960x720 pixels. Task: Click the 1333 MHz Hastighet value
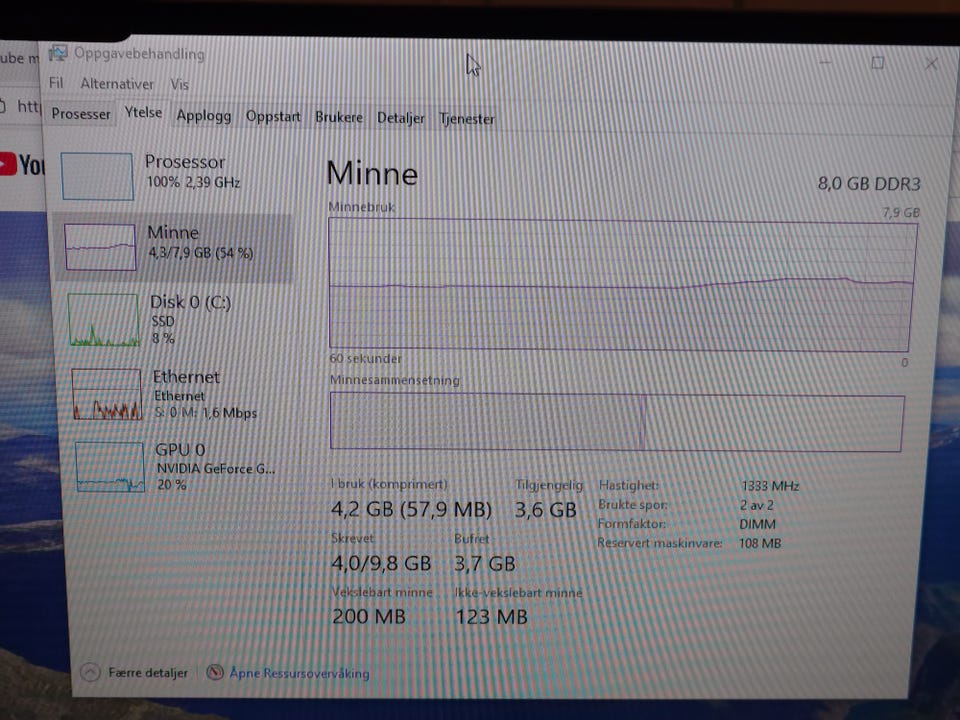click(770, 486)
